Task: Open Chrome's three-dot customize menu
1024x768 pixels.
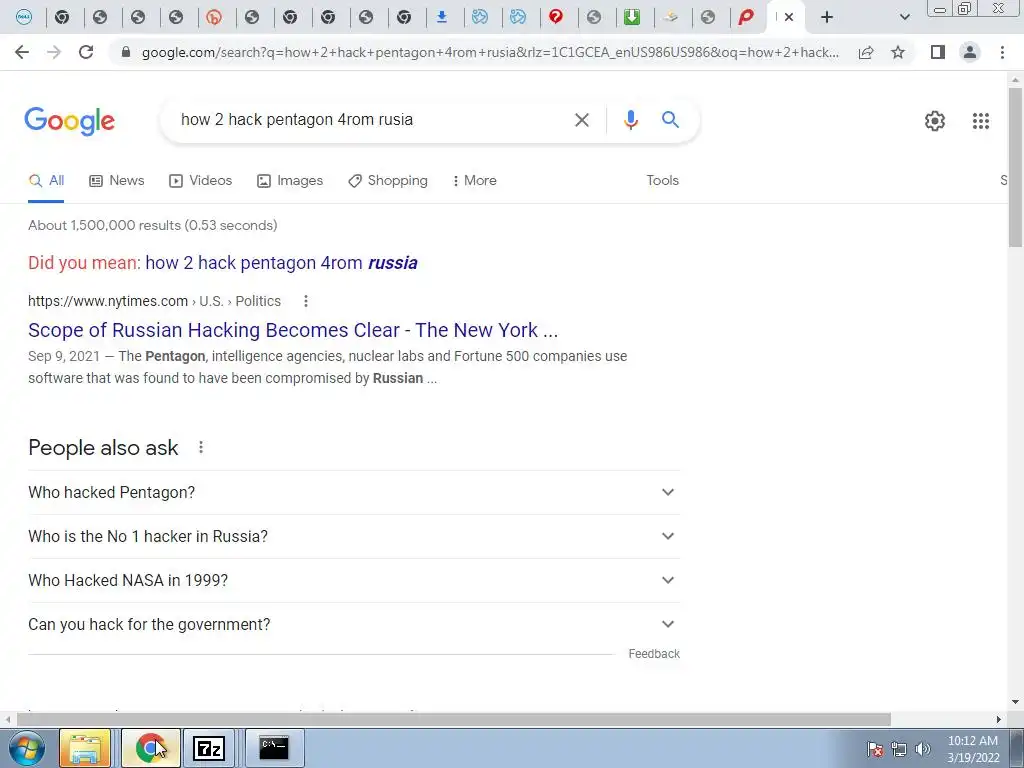Action: (x=1002, y=52)
